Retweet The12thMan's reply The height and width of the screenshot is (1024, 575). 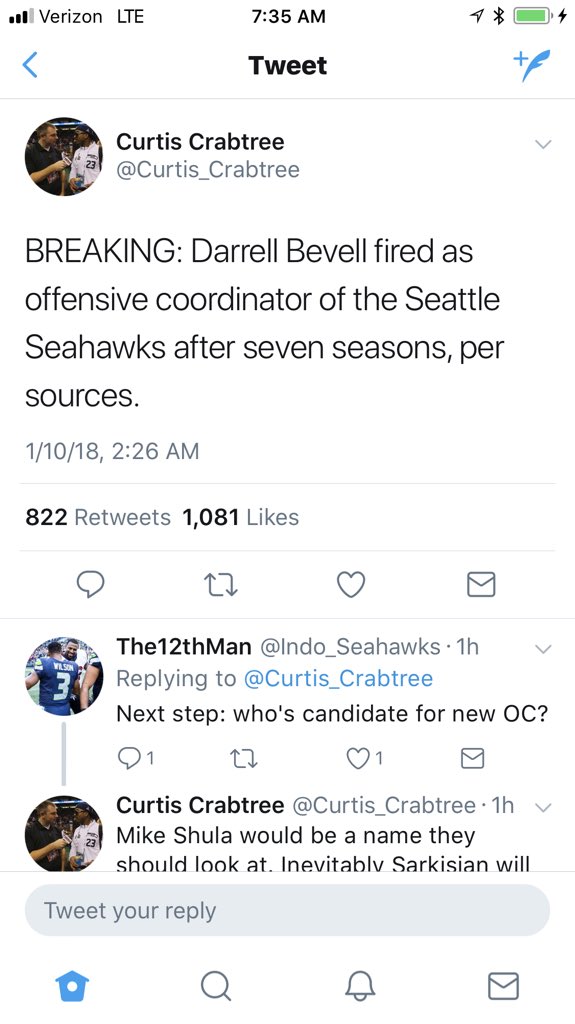pos(245,758)
